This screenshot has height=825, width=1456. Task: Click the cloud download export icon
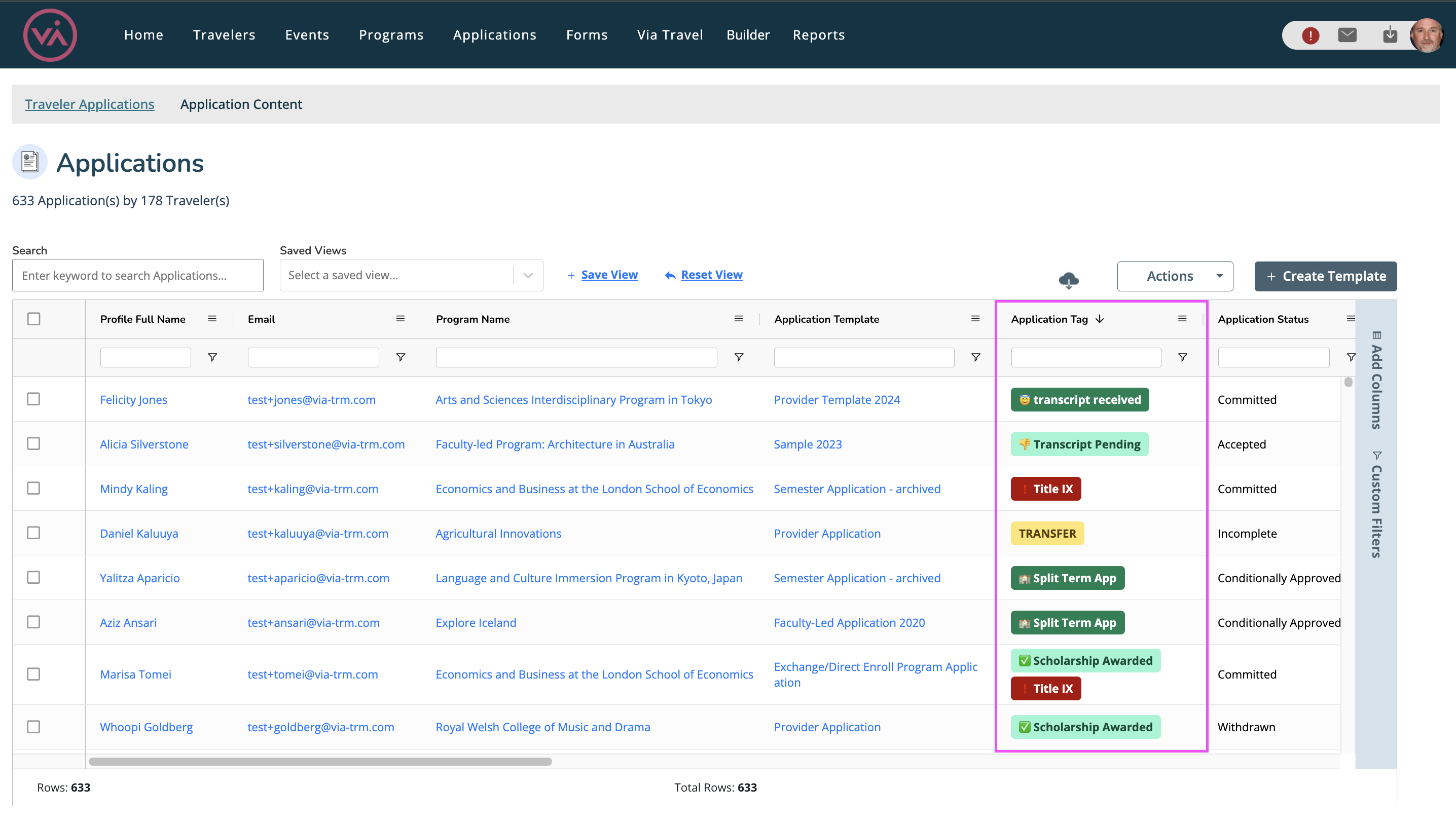pyautogui.click(x=1068, y=280)
